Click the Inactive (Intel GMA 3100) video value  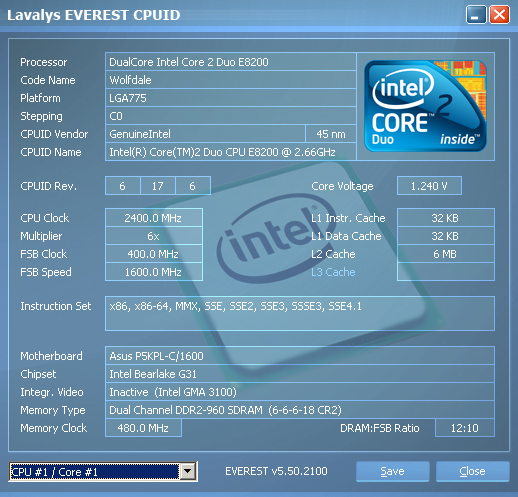pos(300,392)
